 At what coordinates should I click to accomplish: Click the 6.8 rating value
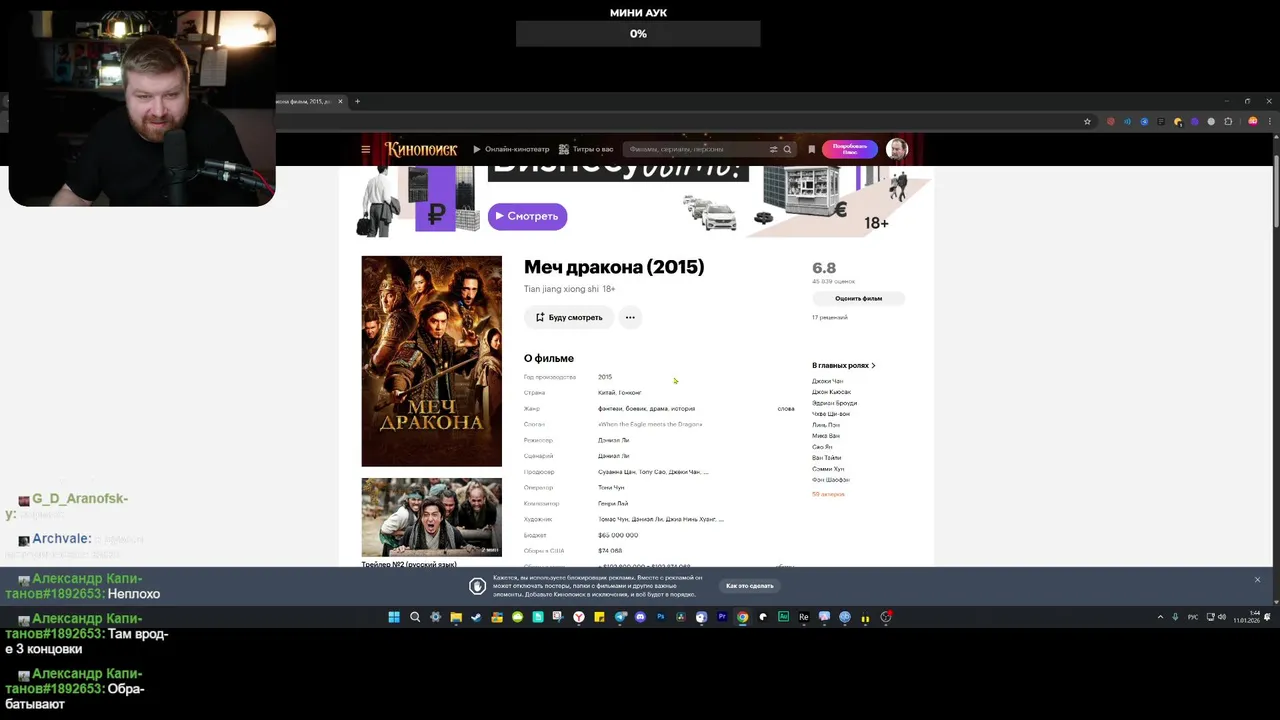click(824, 268)
